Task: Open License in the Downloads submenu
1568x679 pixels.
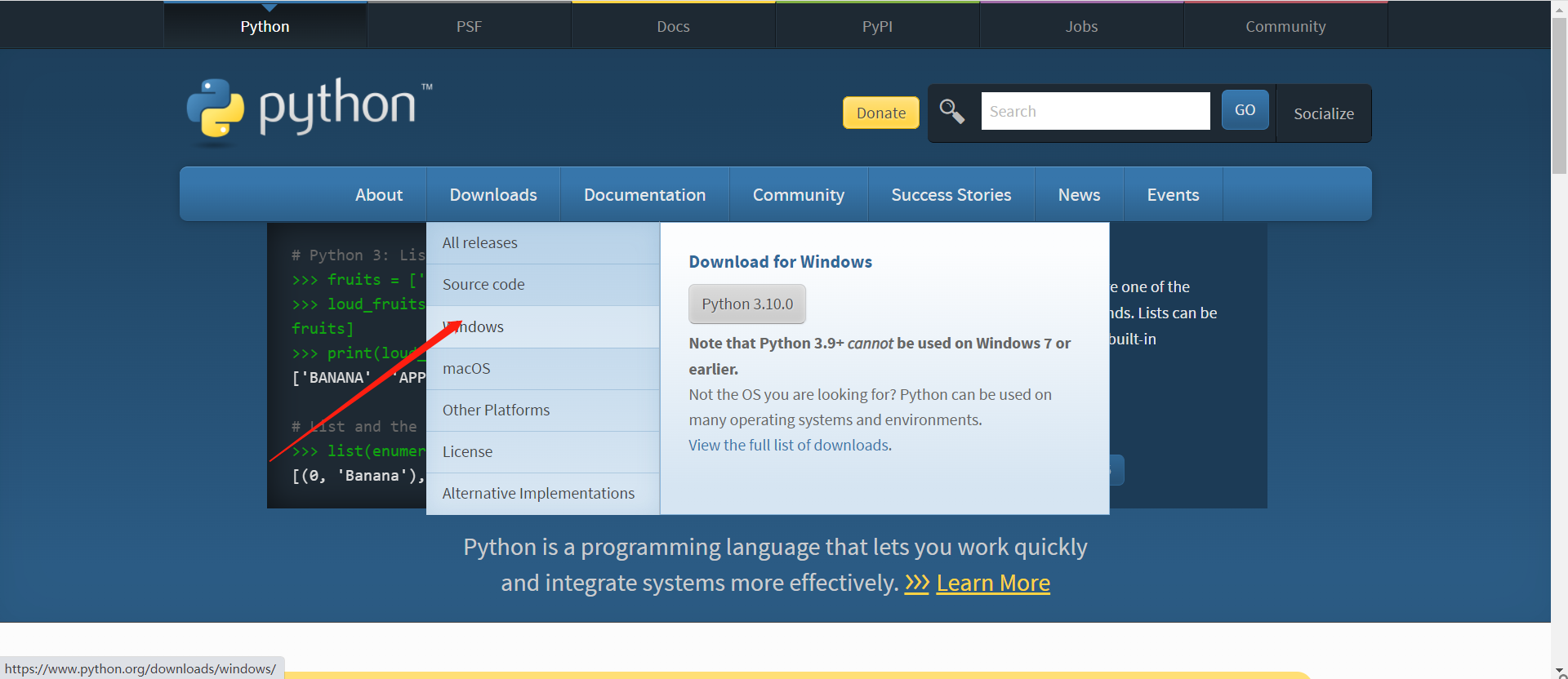Action: pyautogui.click(x=543, y=452)
